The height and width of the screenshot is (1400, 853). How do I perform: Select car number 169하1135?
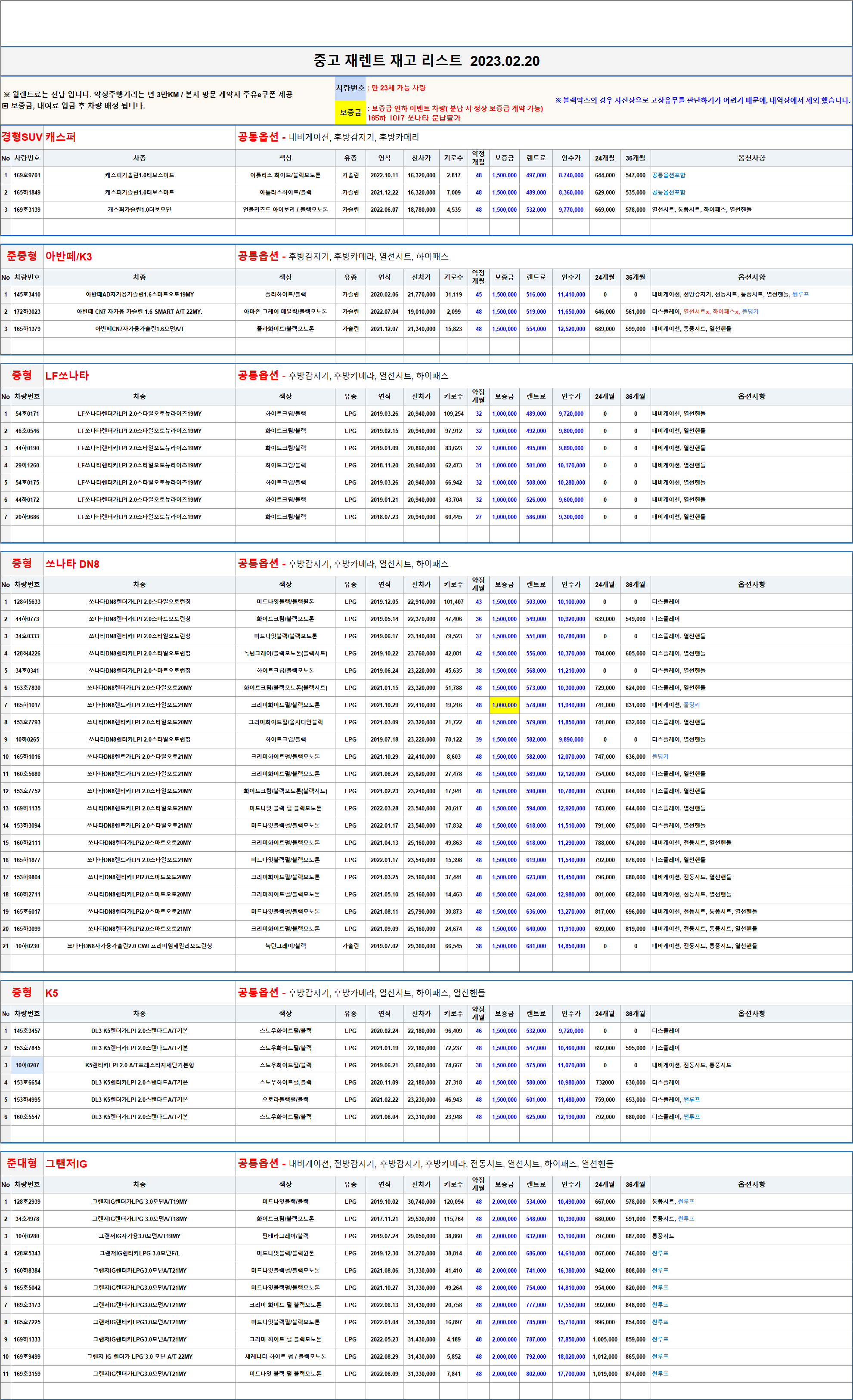27,809
